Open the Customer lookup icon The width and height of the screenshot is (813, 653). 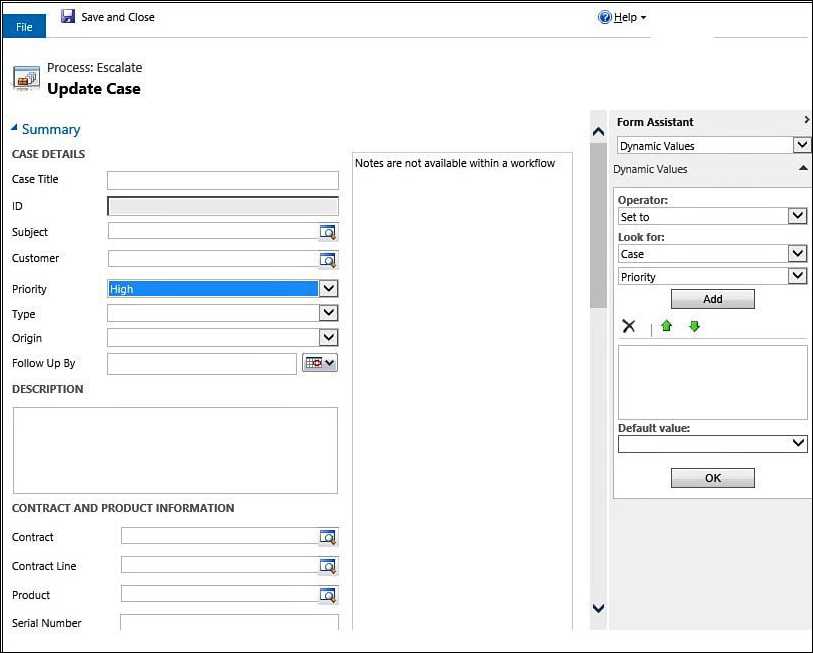pyautogui.click(x=328, y=259)
